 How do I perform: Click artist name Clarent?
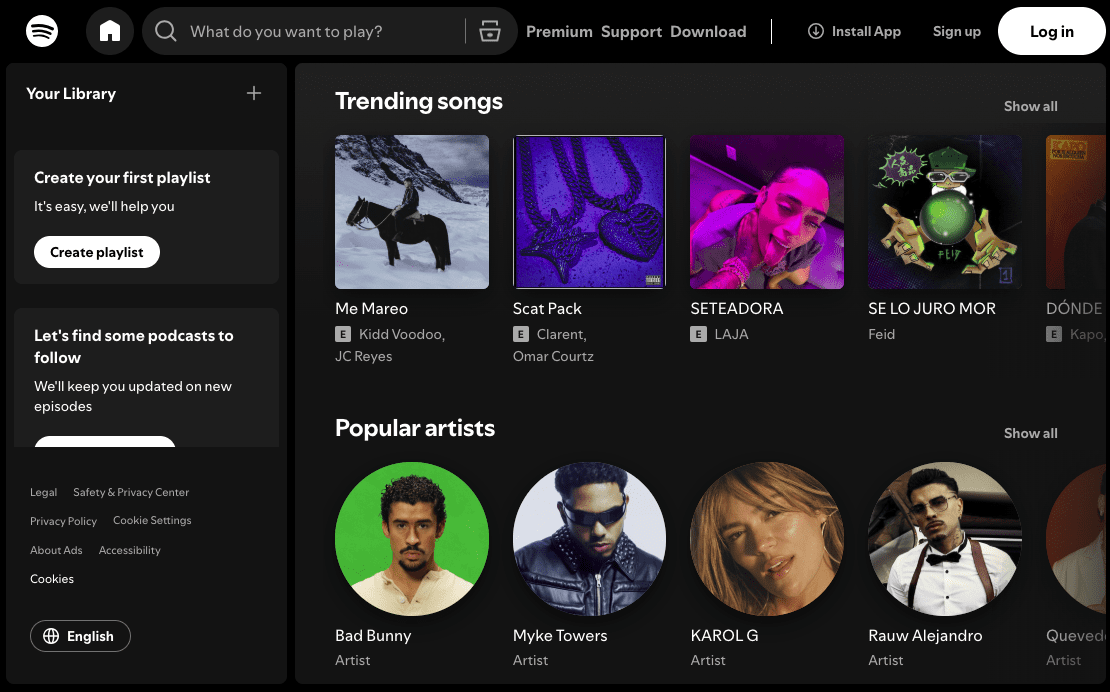(x=561, y=334)
